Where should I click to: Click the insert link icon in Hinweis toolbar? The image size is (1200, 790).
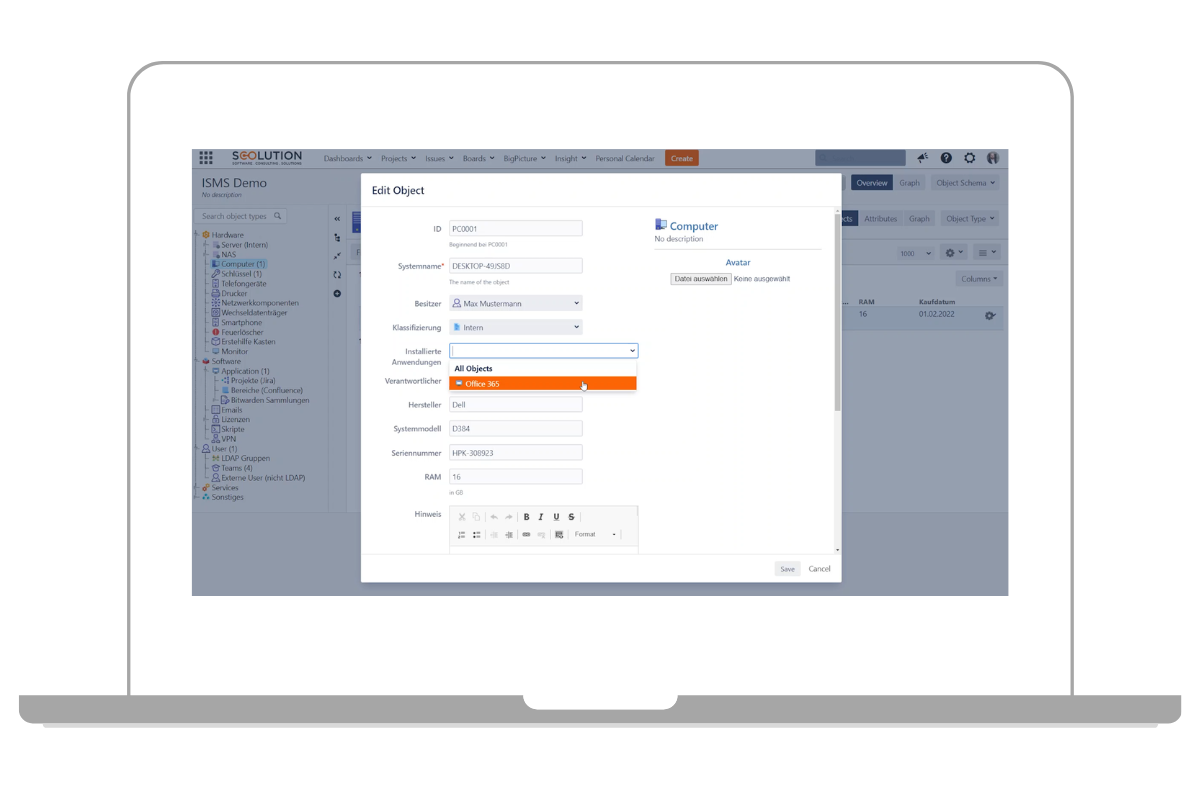point(526,535)
